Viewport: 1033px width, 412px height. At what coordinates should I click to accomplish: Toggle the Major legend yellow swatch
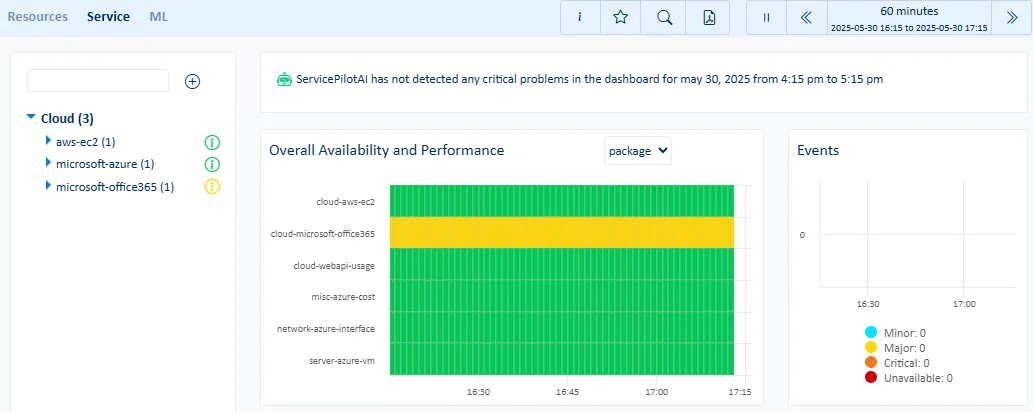click(870, 347)
